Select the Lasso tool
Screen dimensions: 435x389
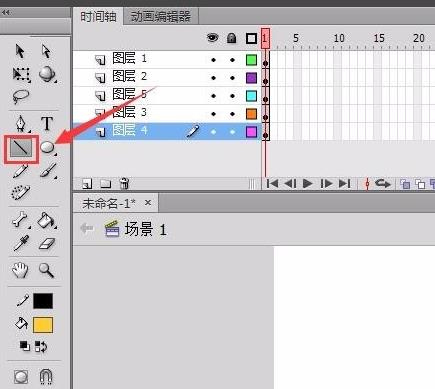[21, 97]
